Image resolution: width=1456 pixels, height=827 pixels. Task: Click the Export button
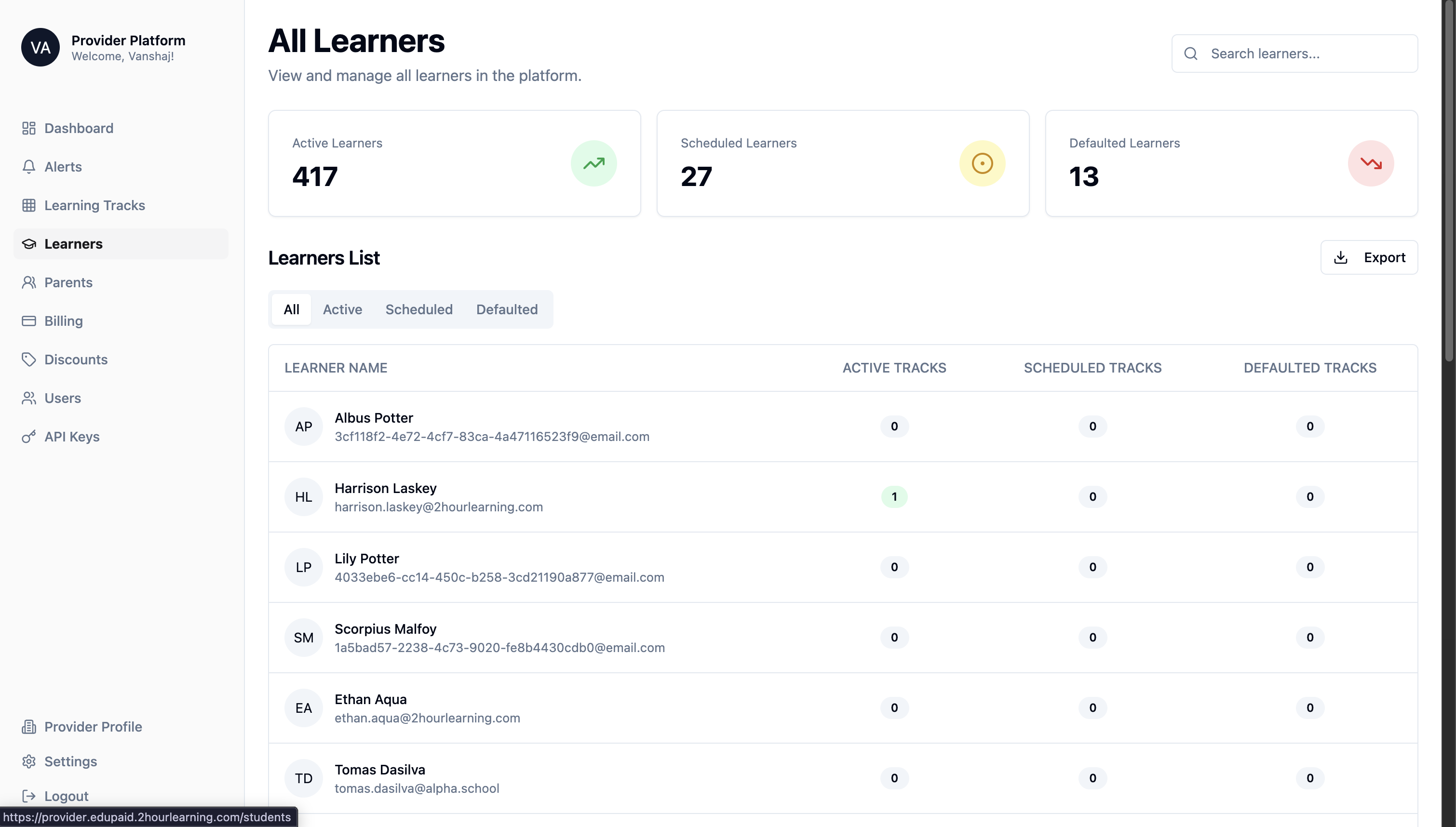(x=1369, y=257)
